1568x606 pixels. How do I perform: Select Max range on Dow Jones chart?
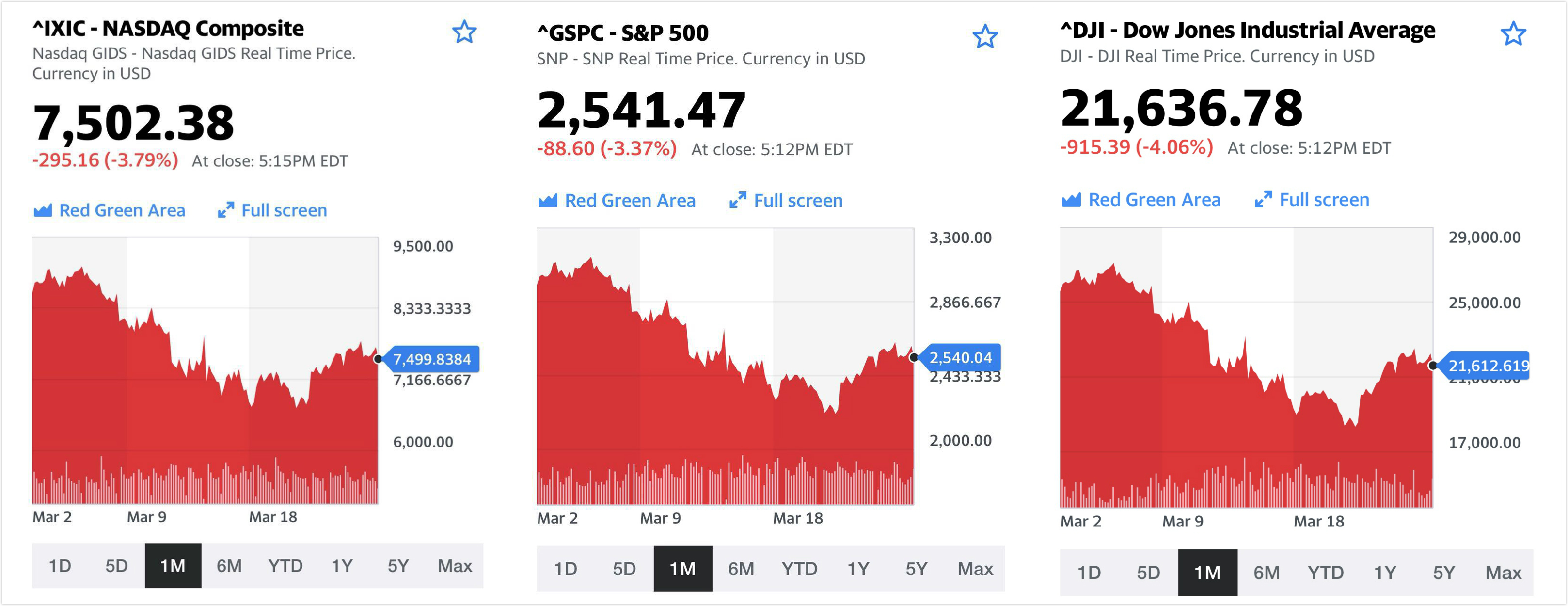(1503, 573)
